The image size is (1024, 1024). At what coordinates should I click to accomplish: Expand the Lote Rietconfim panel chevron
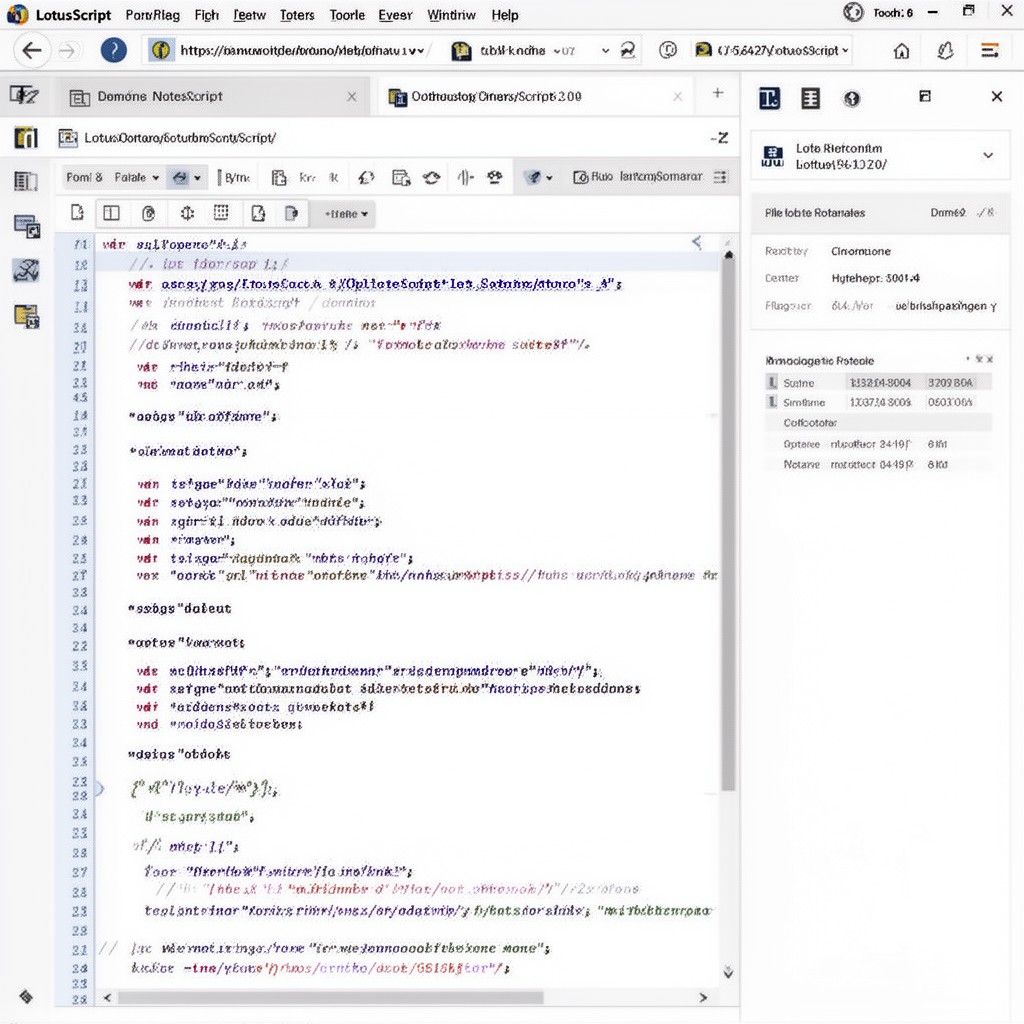pos(988,155)
